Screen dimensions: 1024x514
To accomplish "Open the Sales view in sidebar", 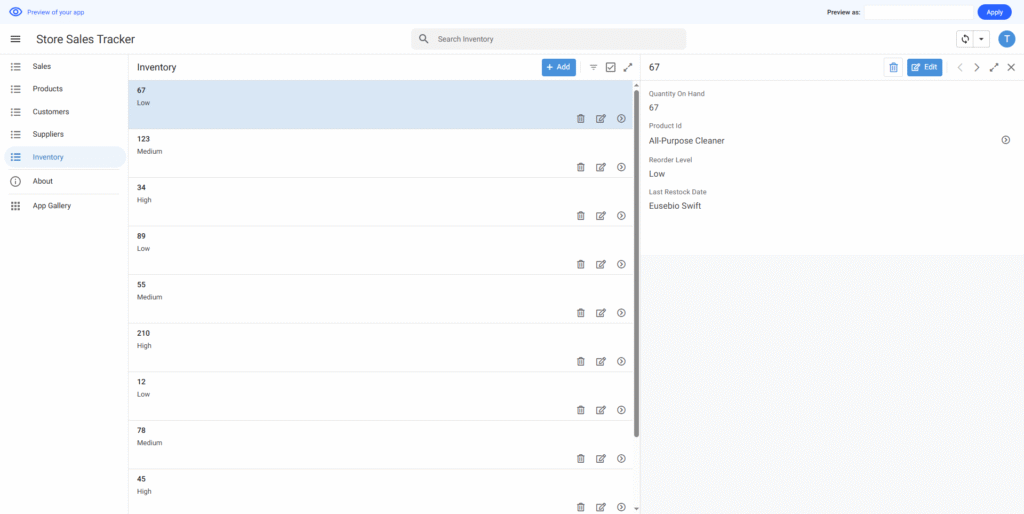I will point(42,66).
